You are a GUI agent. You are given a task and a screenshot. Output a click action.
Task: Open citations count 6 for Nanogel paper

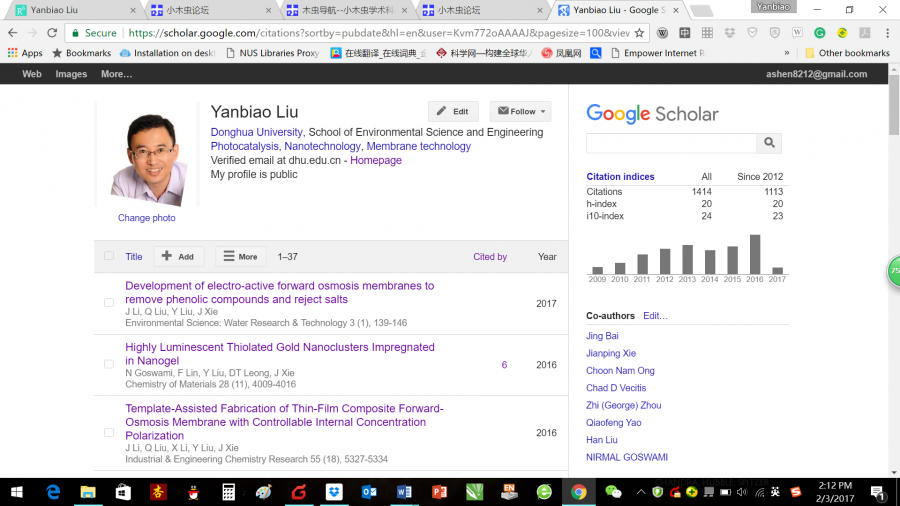[504, 365]
